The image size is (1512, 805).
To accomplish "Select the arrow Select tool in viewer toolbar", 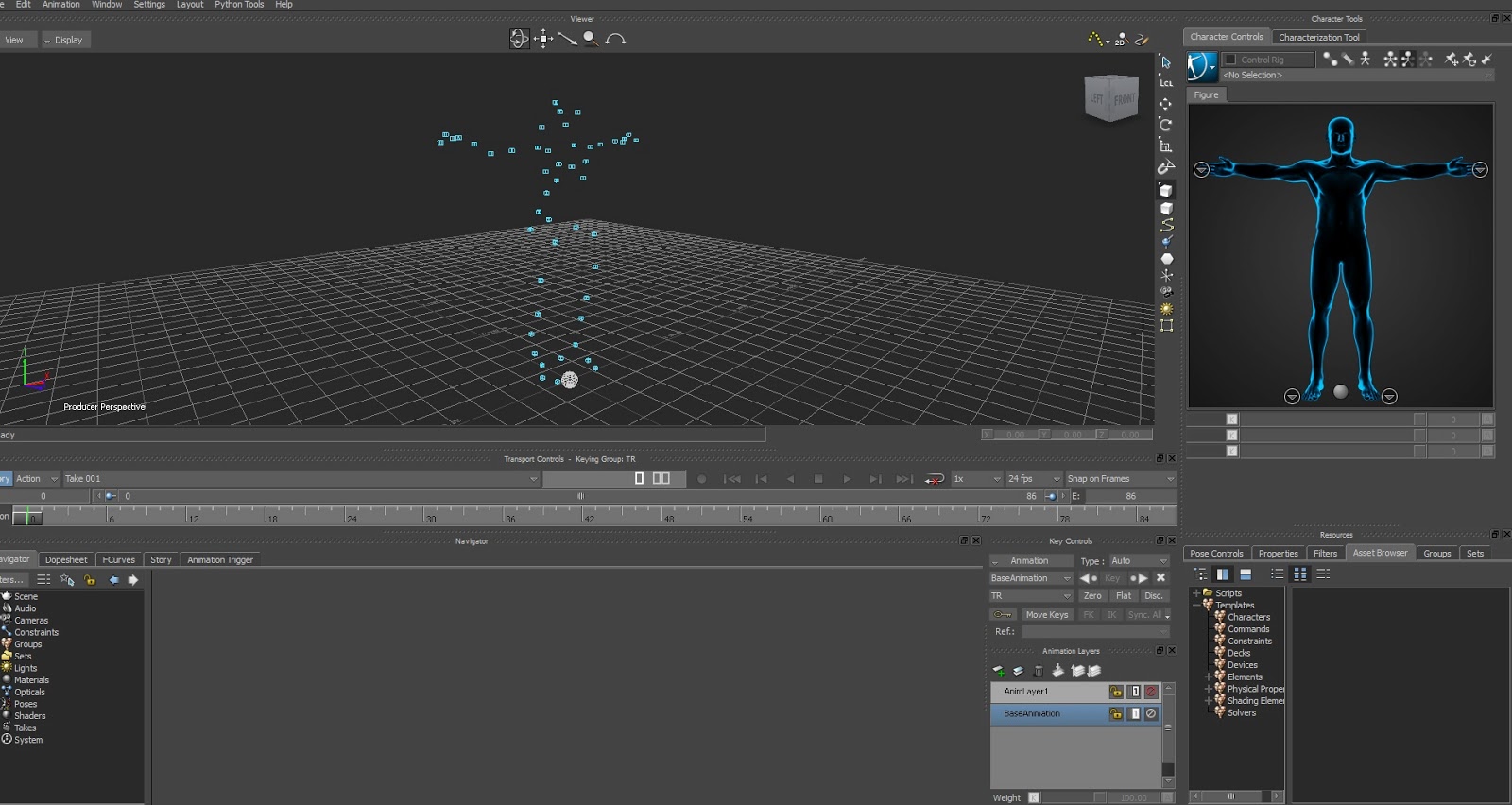I will tap(1166, 62).
